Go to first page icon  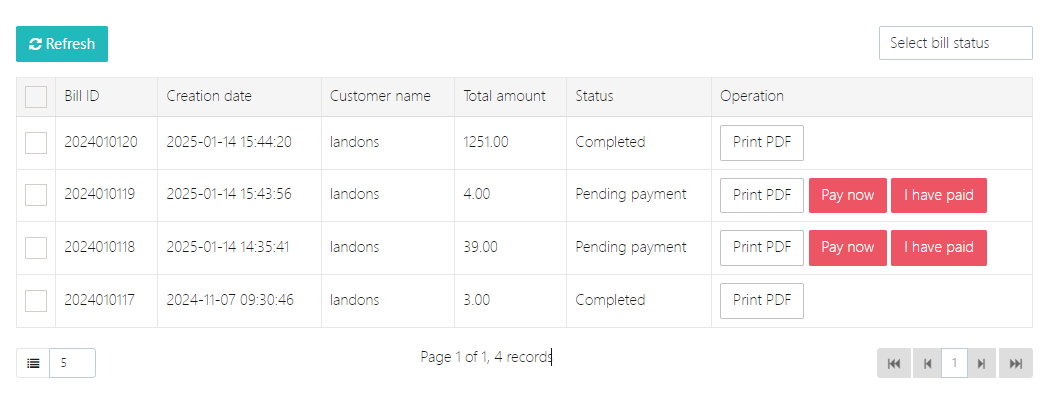pyautogui.click(x=894, y=363)
